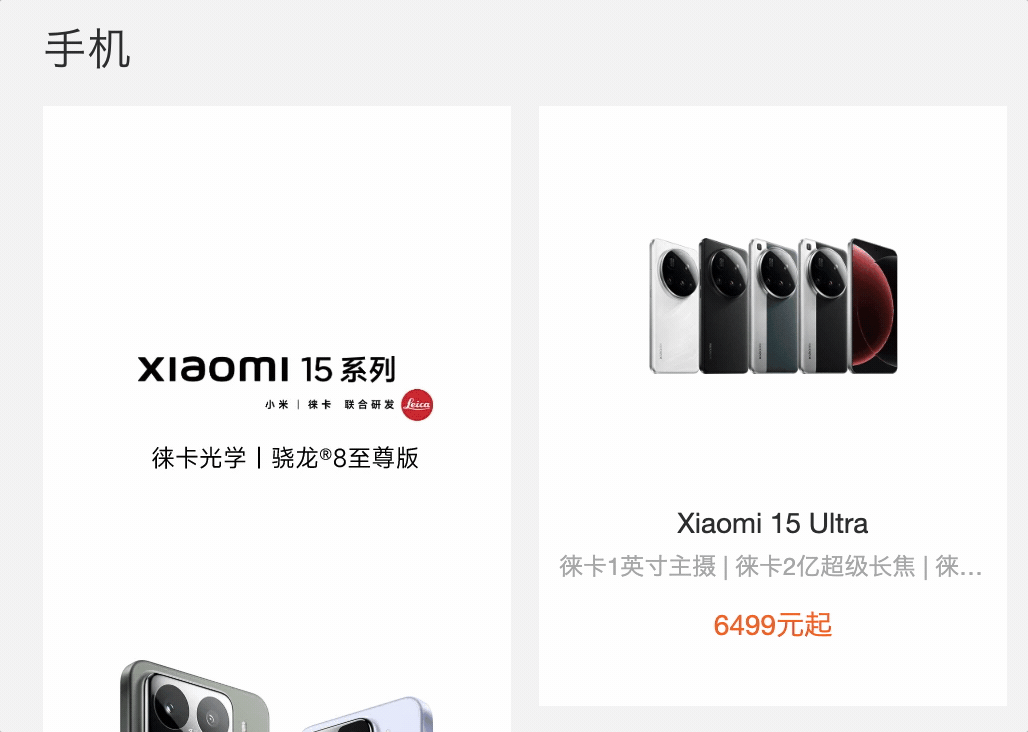Click the third phone with dark green back

pos(774,306)
